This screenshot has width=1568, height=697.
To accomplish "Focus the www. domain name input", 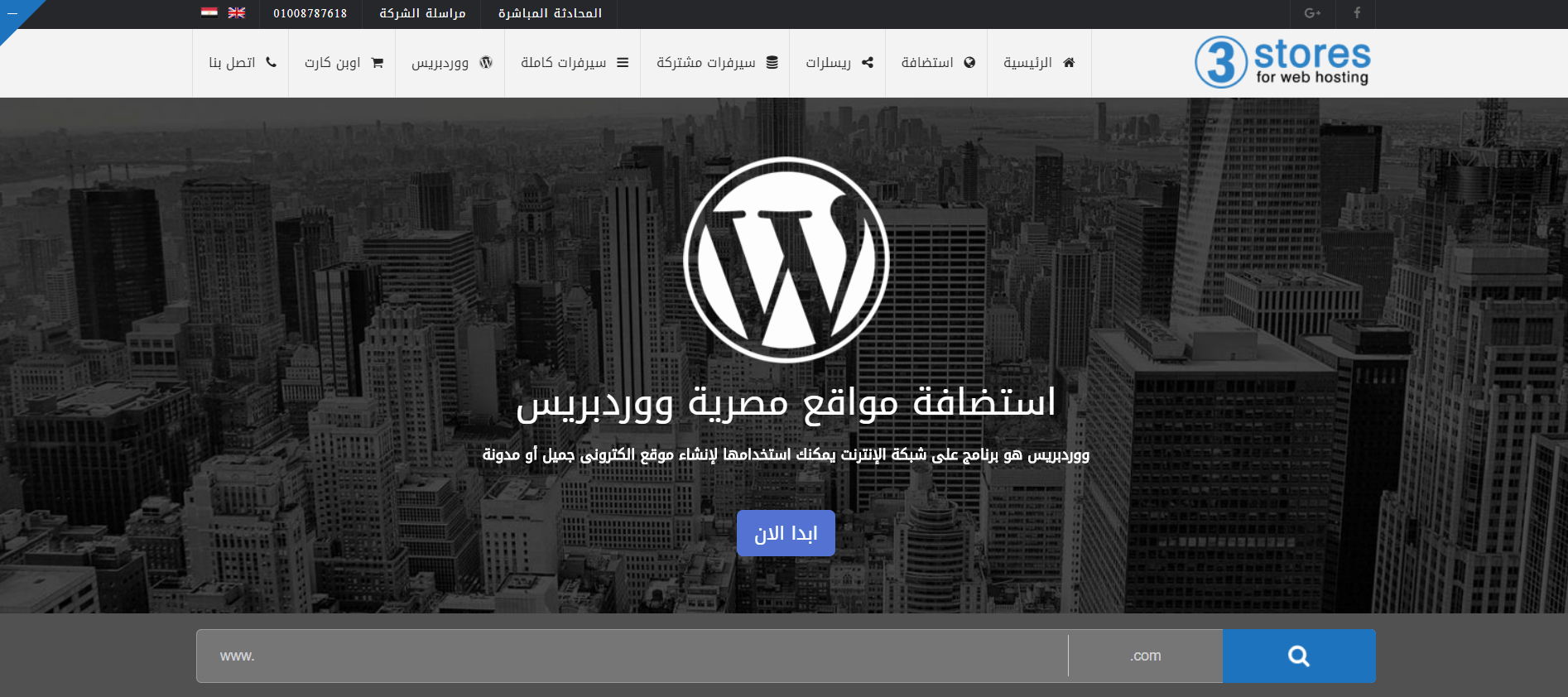I will (x=632, y=656).
